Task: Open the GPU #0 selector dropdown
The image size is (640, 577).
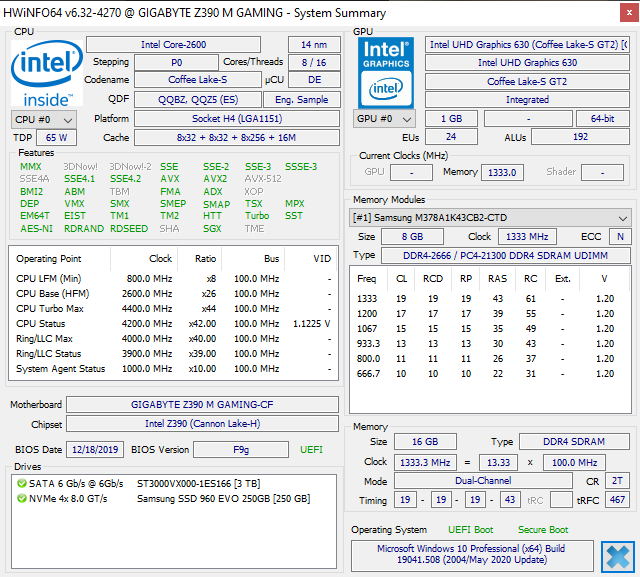Action: [385, 118]
